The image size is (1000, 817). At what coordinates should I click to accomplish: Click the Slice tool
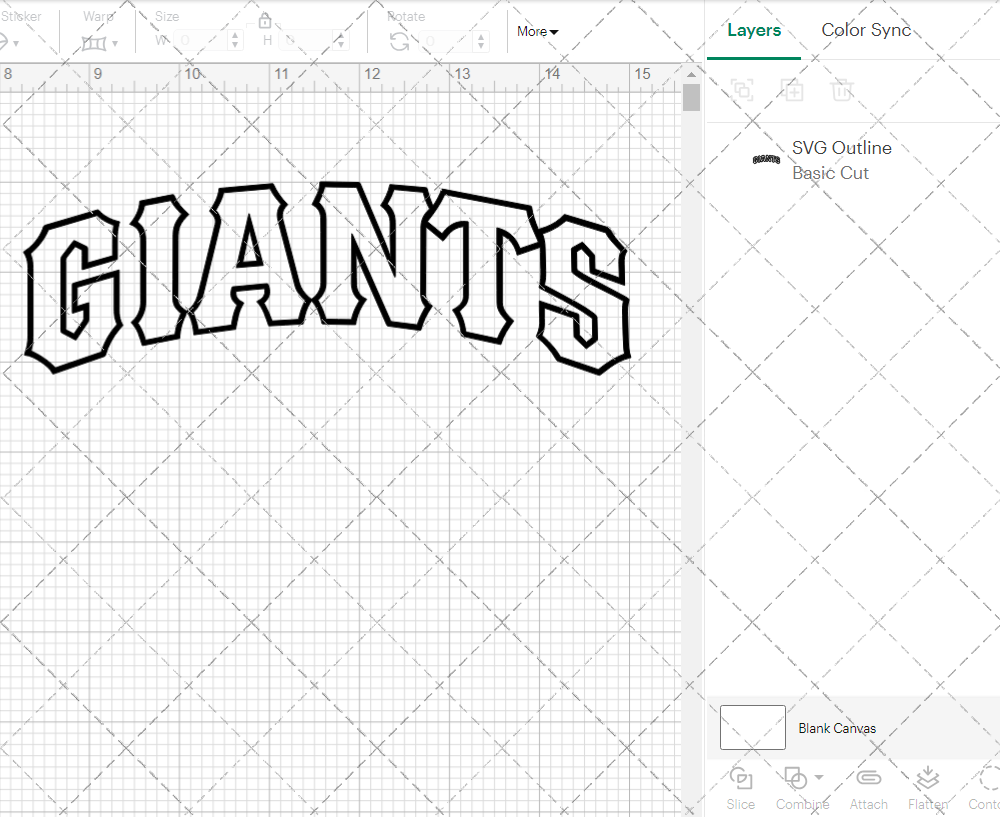(740, 788)
